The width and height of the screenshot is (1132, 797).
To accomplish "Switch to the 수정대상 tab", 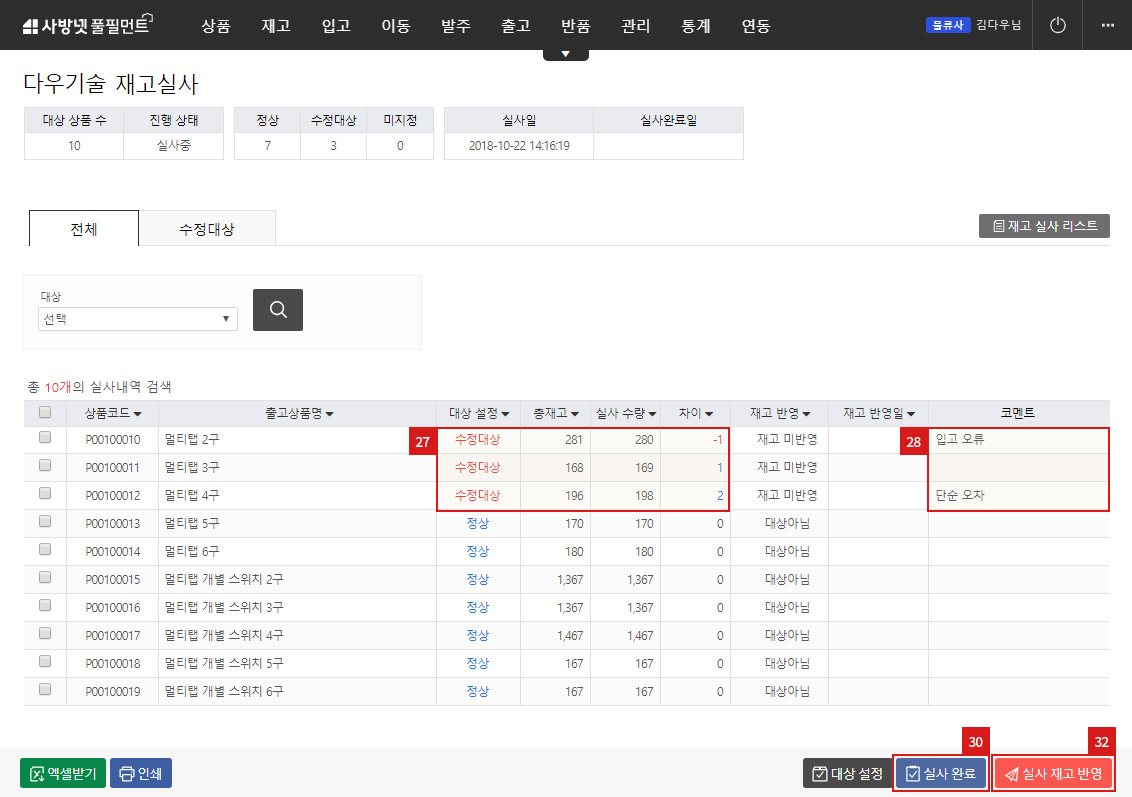I will click(207, 228).
